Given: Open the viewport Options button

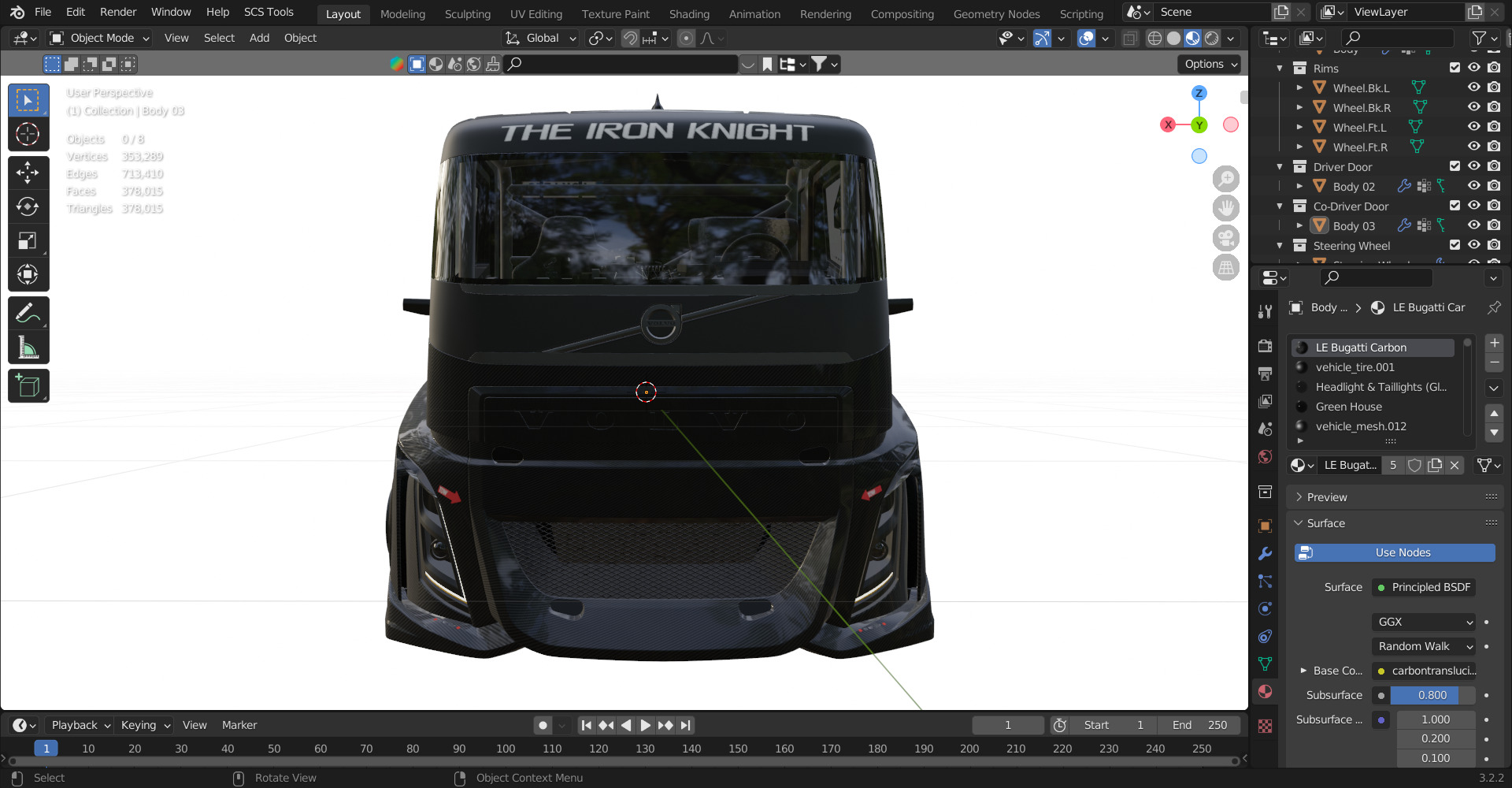Looking at the screenshot, I should tap(1210, 64).
